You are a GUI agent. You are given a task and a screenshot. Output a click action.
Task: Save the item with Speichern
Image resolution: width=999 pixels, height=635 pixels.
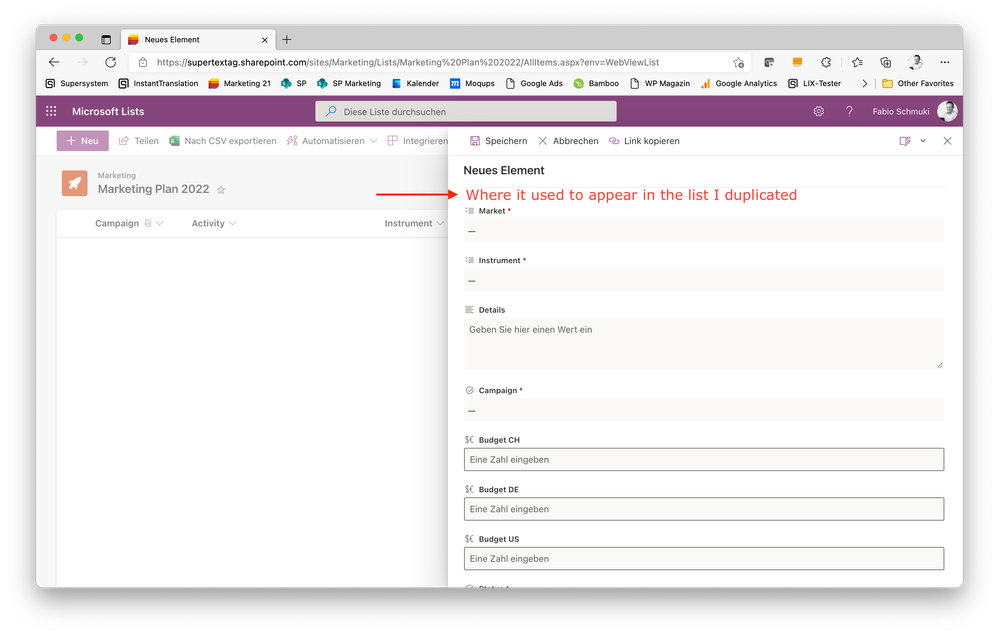(499, 141)
